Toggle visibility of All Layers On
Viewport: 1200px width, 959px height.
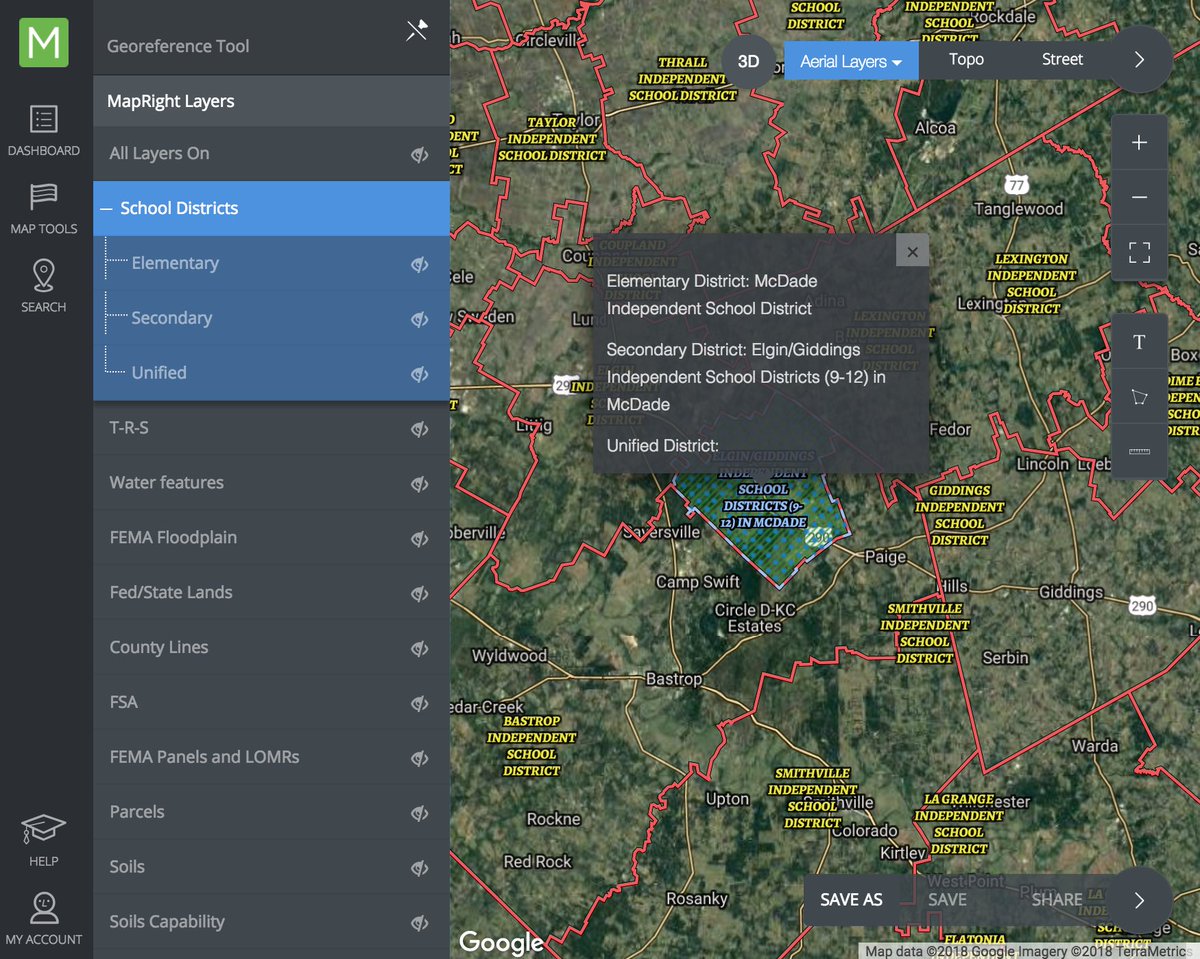pos(420,154)
